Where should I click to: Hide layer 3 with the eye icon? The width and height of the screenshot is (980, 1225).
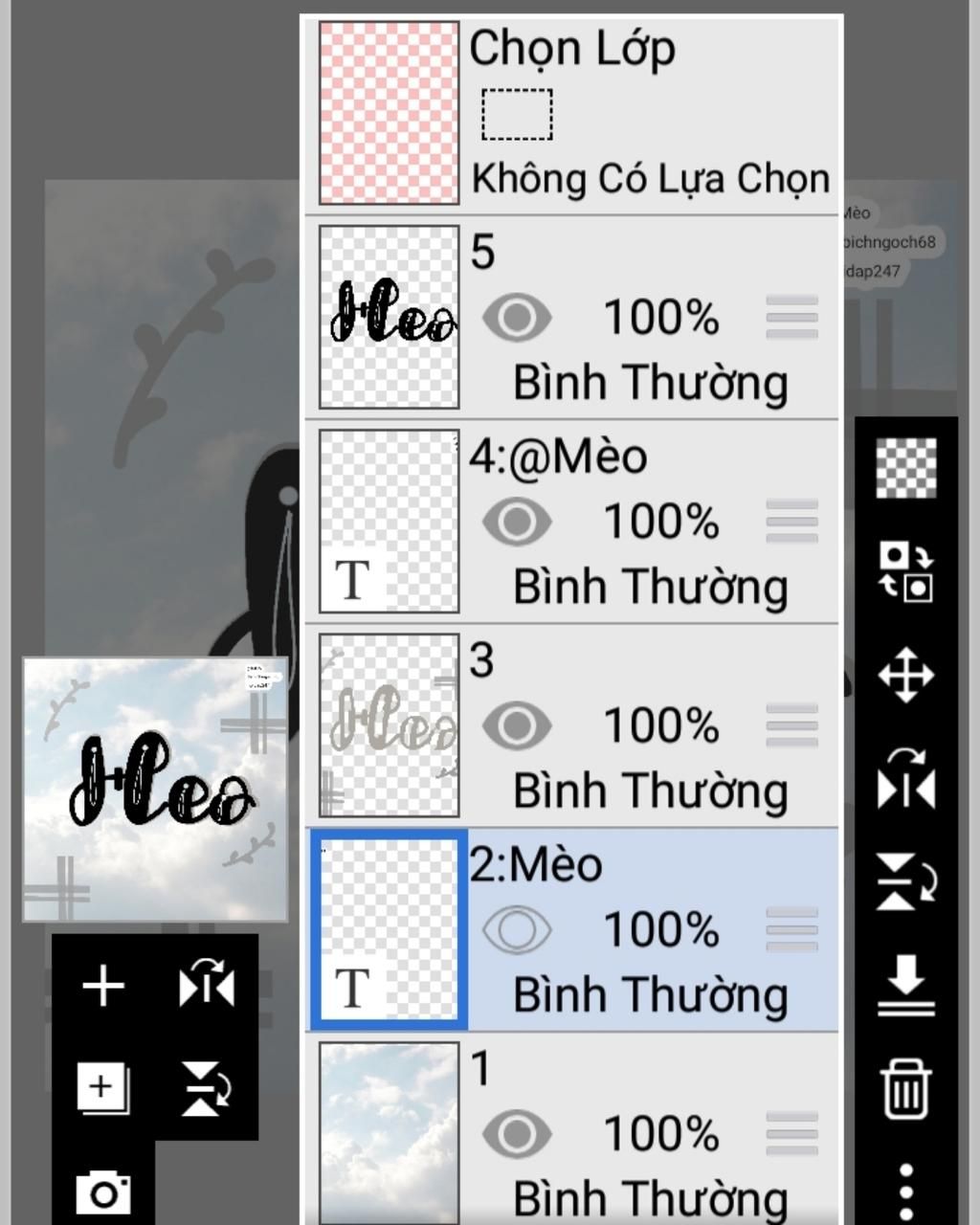[x=517, y=726]
